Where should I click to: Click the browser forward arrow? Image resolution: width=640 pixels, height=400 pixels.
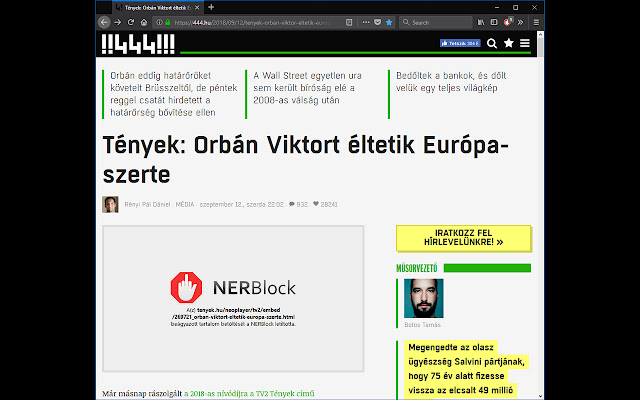click(x=118, y=22)
